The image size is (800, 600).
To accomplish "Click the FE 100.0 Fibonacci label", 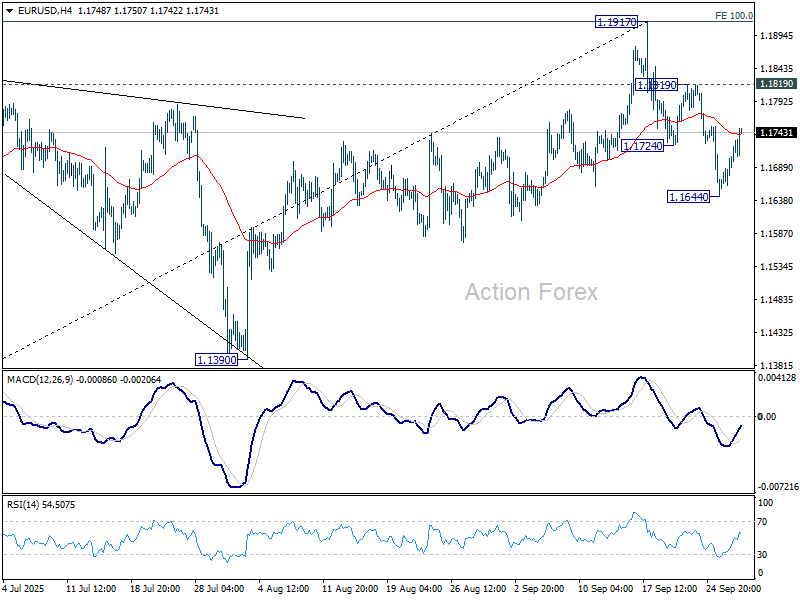I will click(734, 16).
